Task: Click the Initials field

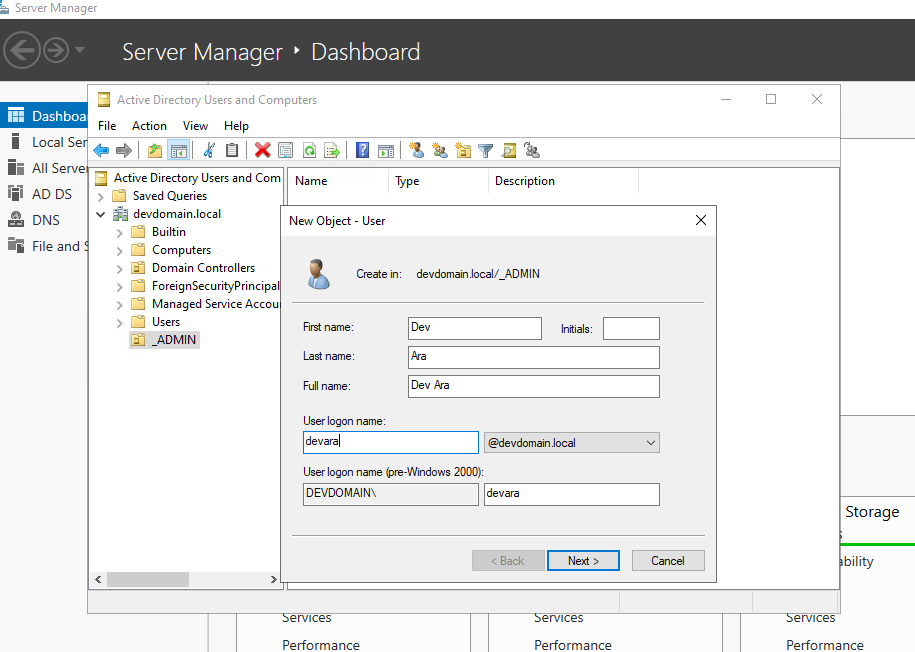Action: point(631,328)
